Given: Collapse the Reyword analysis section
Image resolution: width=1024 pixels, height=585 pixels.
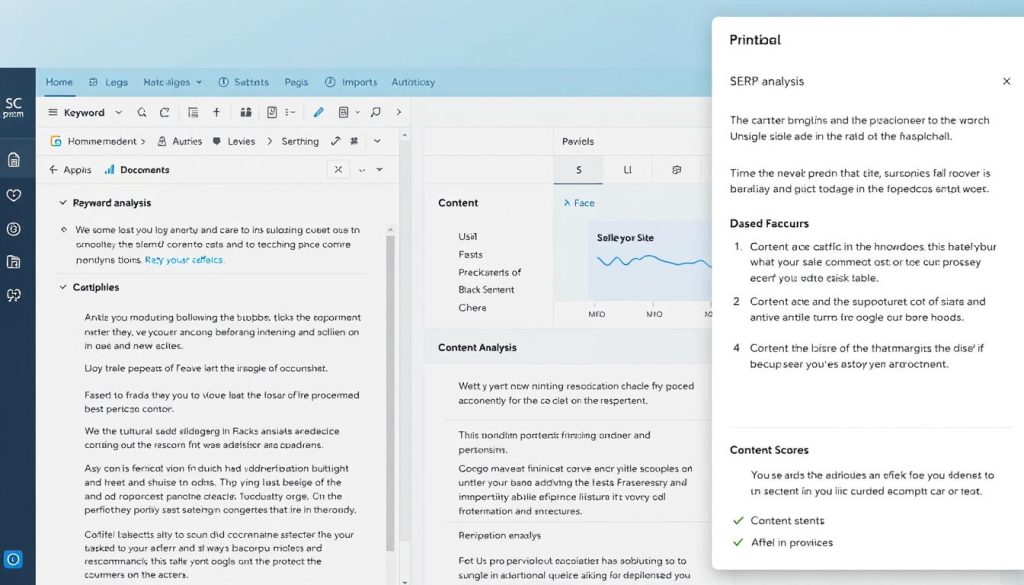Looking at the screenshot, I should [x=64, y=203].
